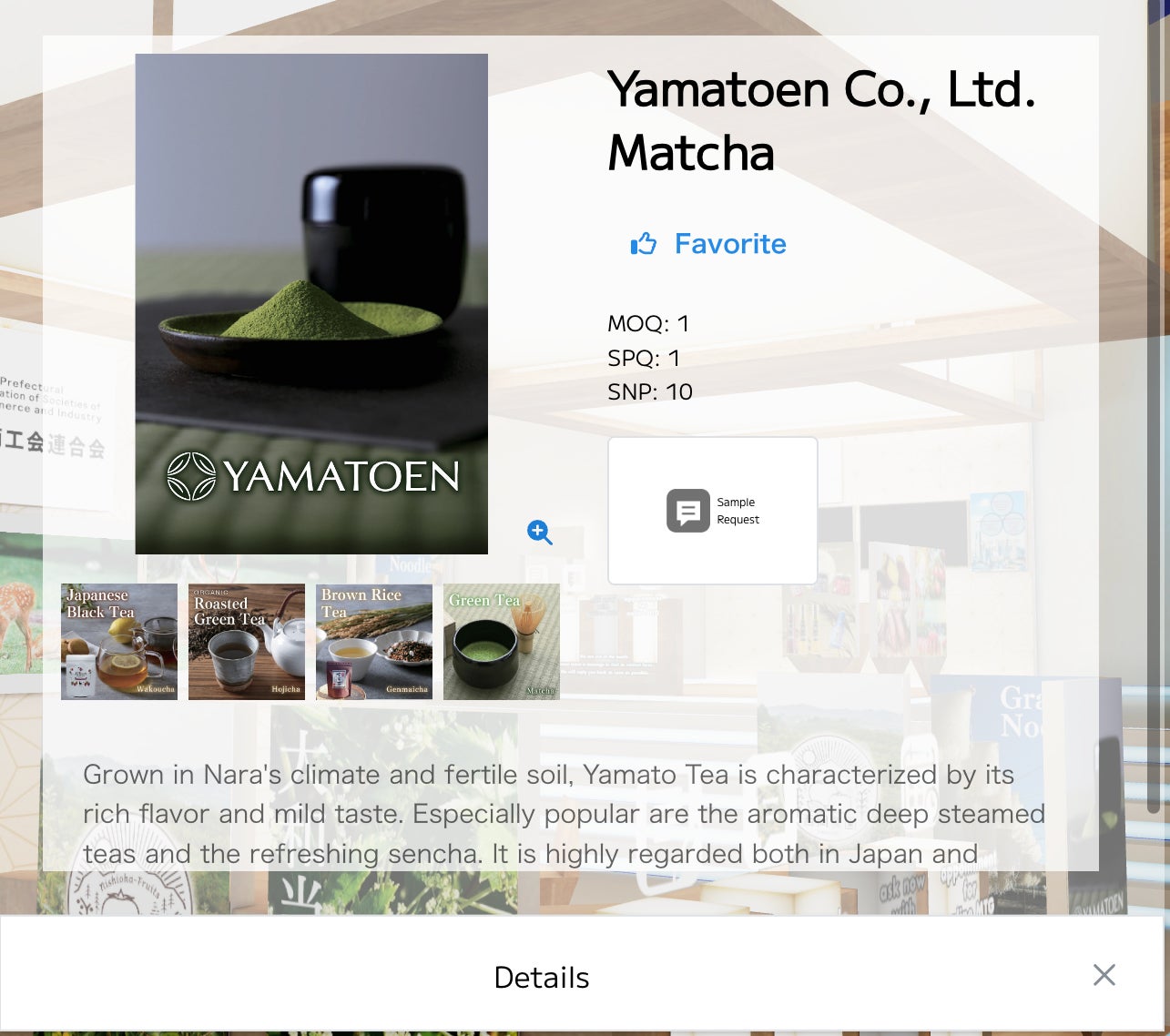The image size is (1170, 1036).
Task: Click the YAMATOEN logo on the product image
Action: [x=313, y=476]
